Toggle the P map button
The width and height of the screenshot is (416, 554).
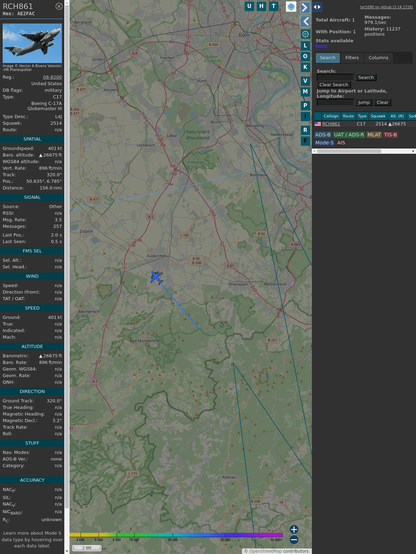[x=305, y=105]
